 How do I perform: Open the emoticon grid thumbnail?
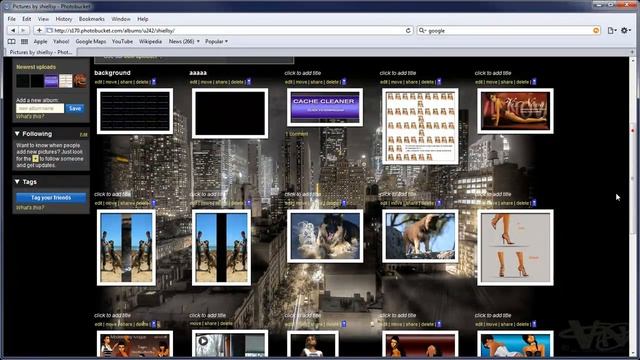(420, 127)
